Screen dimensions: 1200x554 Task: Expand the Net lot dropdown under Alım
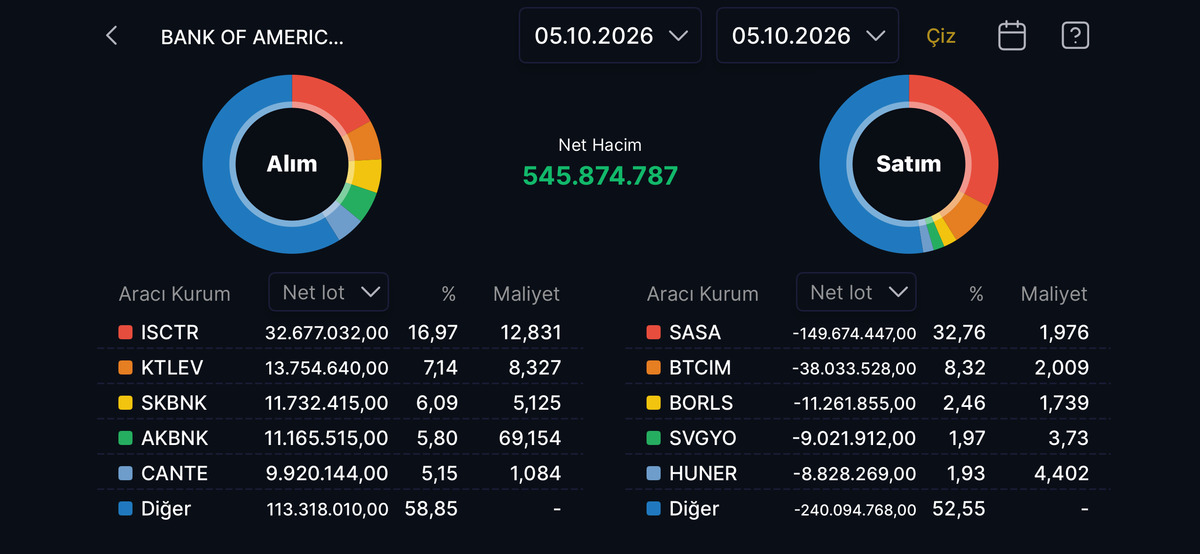(329, 292)
